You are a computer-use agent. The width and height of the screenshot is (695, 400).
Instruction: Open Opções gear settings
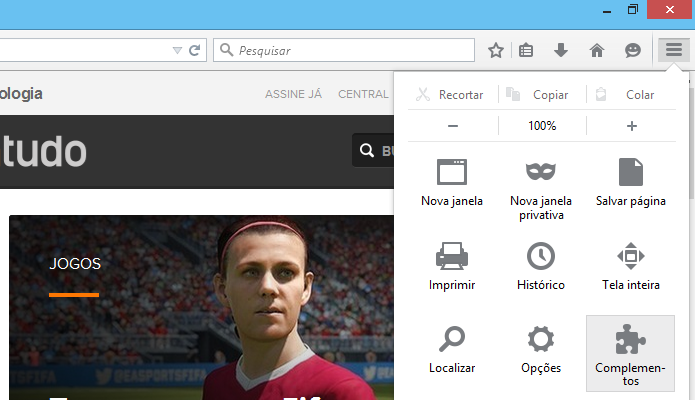541,350
